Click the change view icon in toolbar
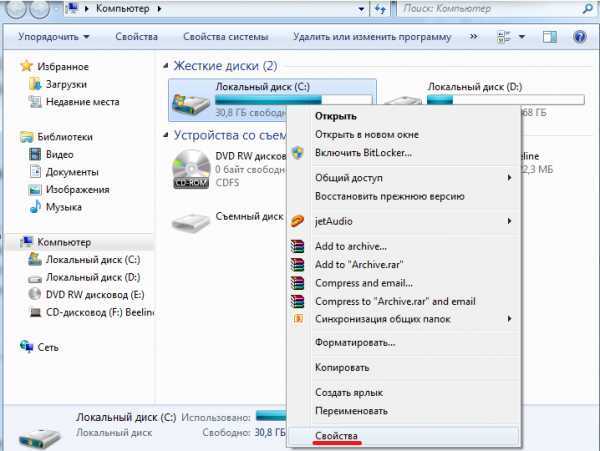This screenshot has width=600, height=451. tap(503, 37)
